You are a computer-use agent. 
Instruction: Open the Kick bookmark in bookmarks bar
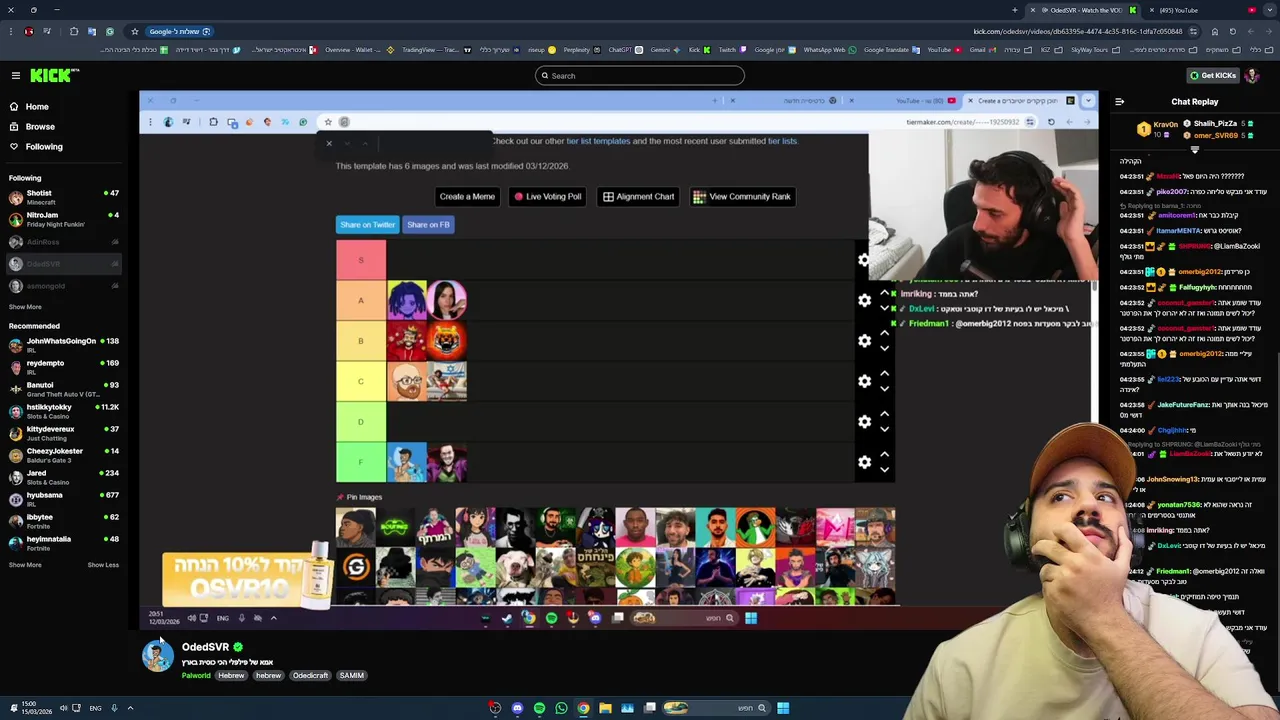click(699, 49)
